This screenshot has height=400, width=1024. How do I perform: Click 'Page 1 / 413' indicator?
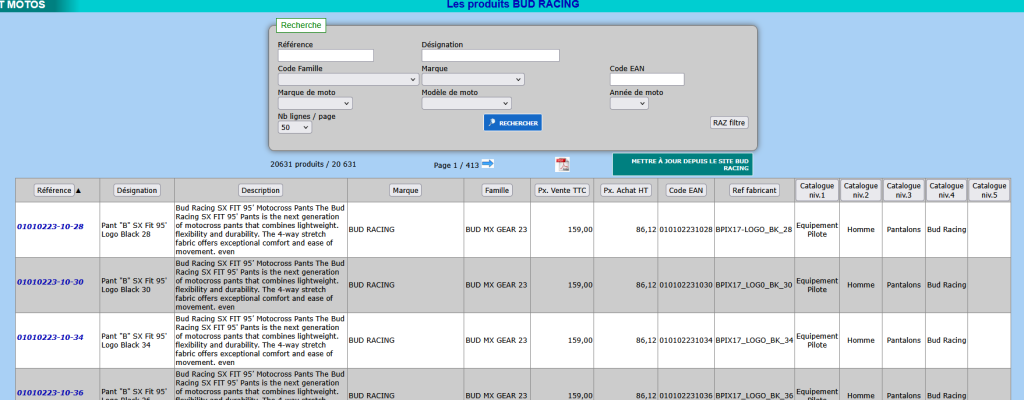click(x=456, y=165)
